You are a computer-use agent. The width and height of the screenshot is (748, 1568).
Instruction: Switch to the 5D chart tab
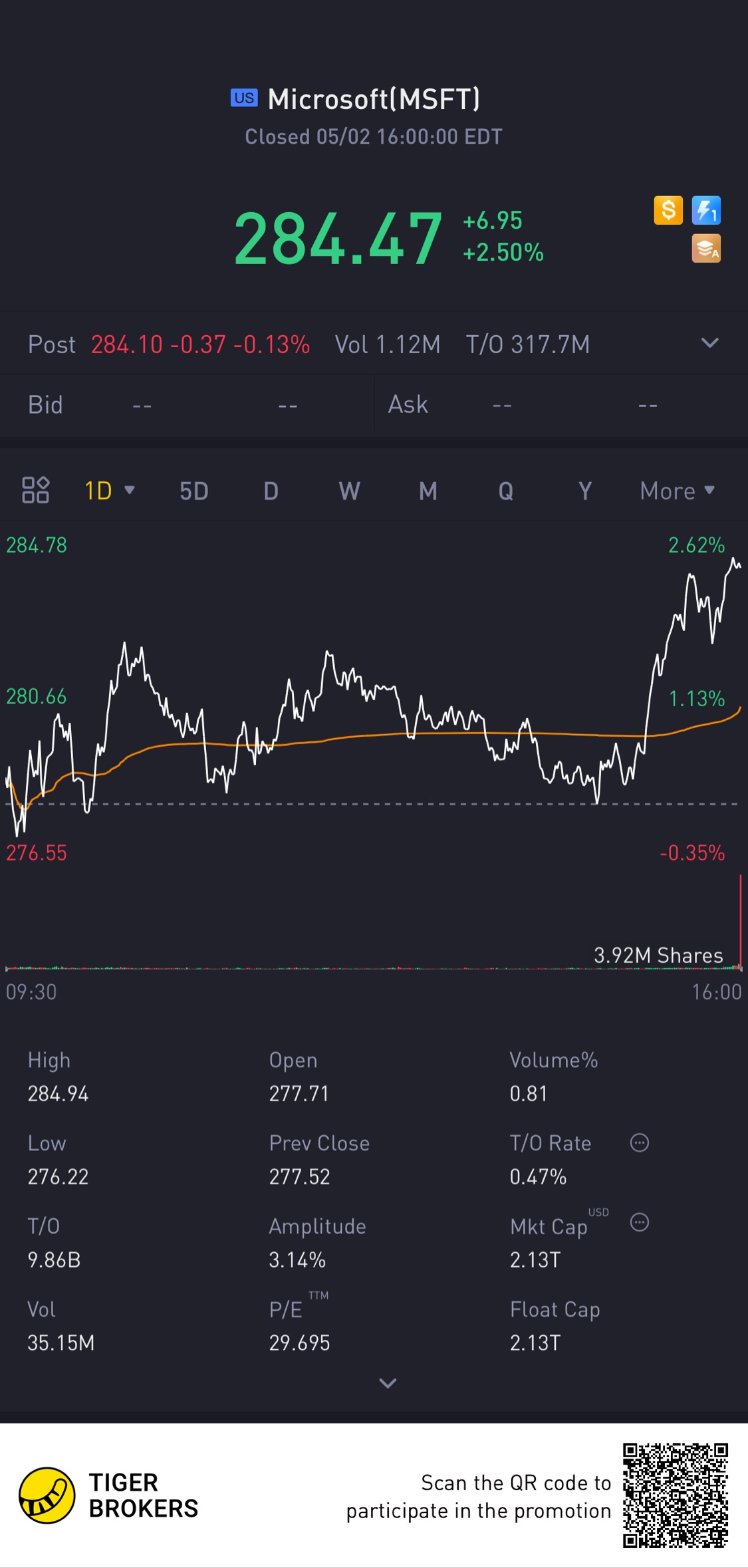(194, 491)
